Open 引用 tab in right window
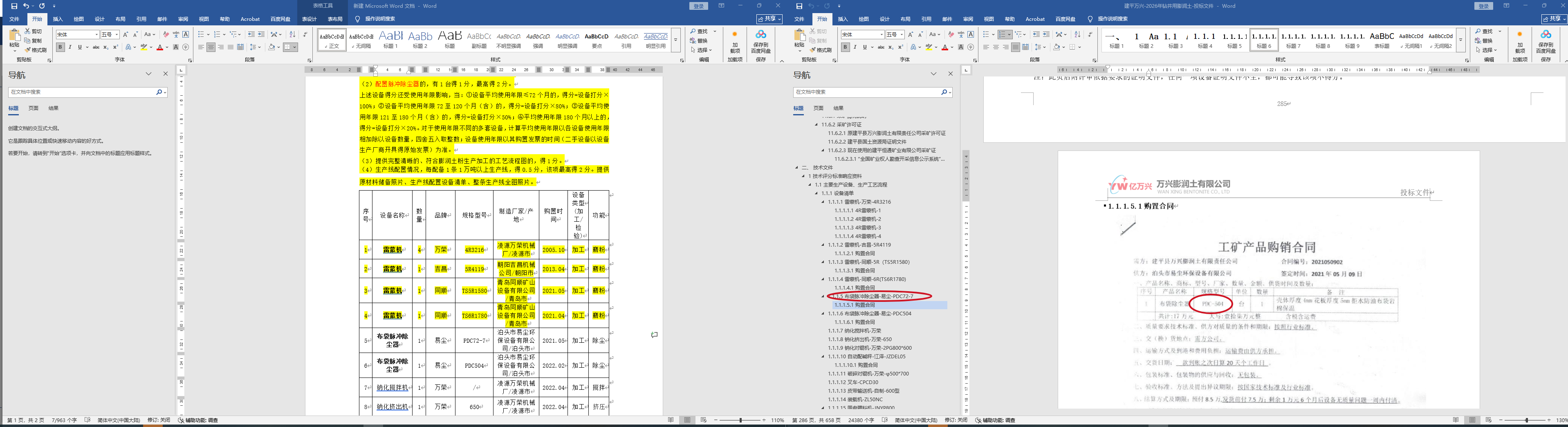The image size is (1568, 427). 926,19
